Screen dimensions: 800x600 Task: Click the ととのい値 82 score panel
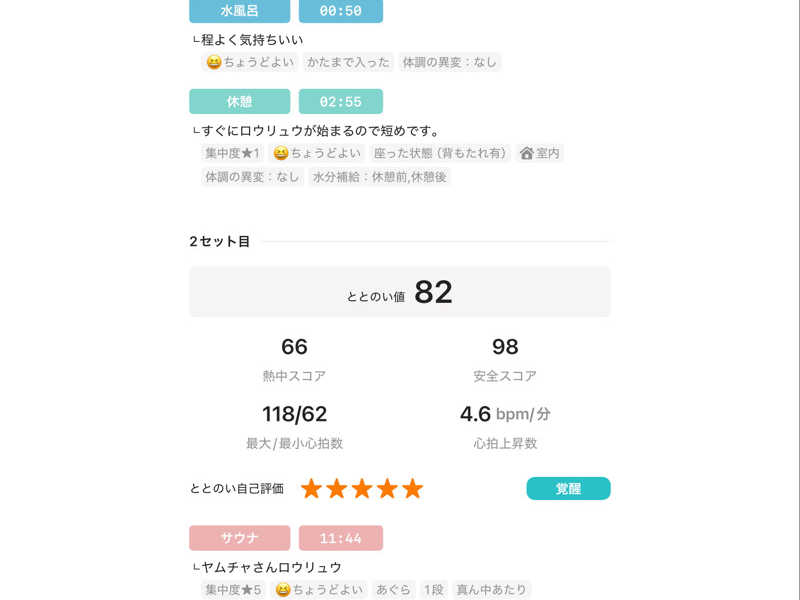tap(399, 292)
